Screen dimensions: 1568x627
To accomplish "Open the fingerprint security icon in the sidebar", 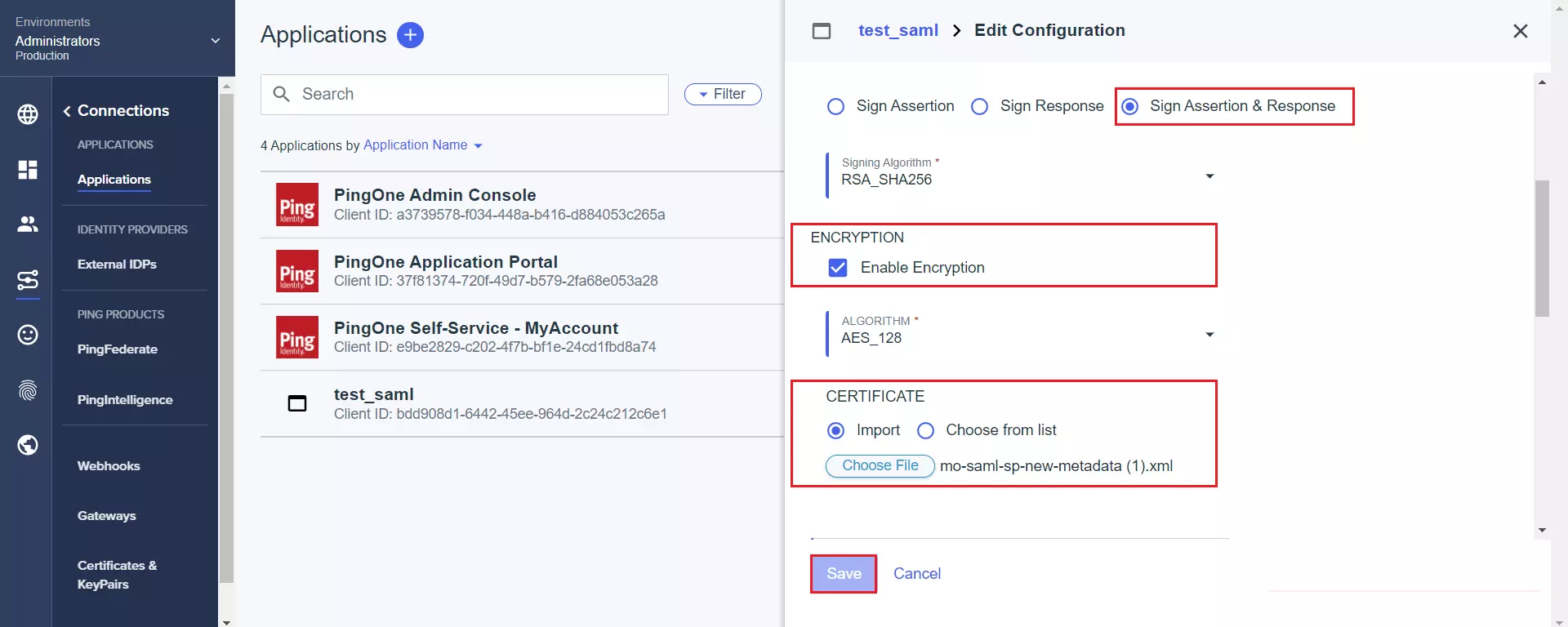I will (x=28, y=390).
